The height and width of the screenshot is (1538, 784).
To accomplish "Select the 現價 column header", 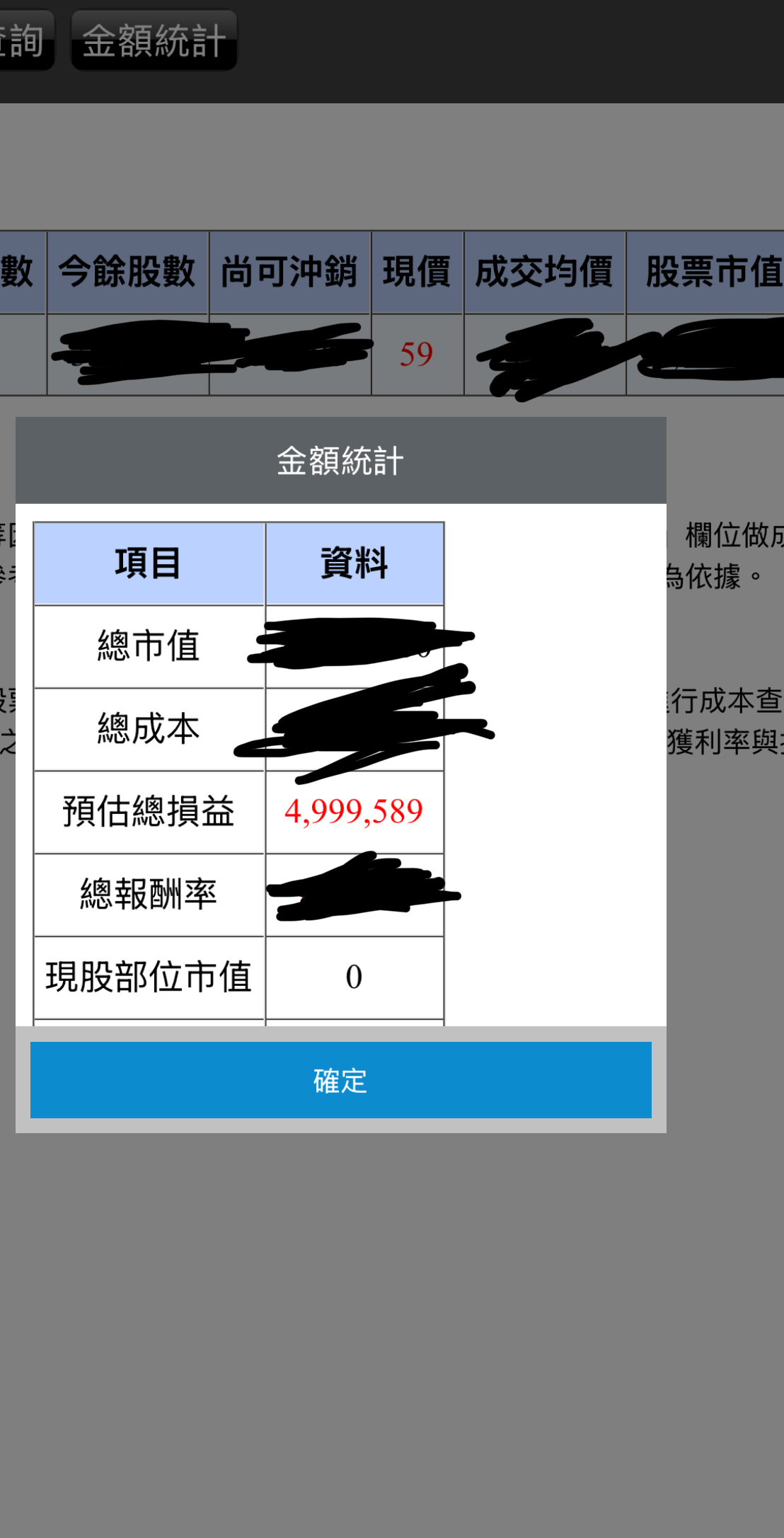I will 417,272.
